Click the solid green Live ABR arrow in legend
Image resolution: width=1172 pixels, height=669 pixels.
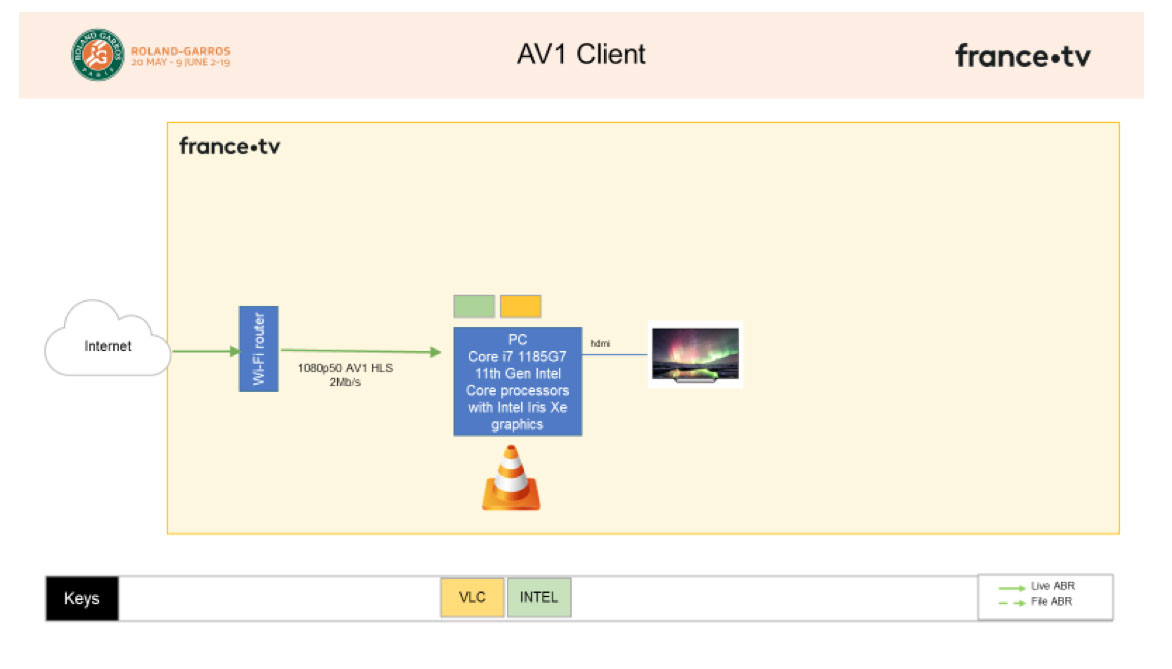pos(1011,587)
